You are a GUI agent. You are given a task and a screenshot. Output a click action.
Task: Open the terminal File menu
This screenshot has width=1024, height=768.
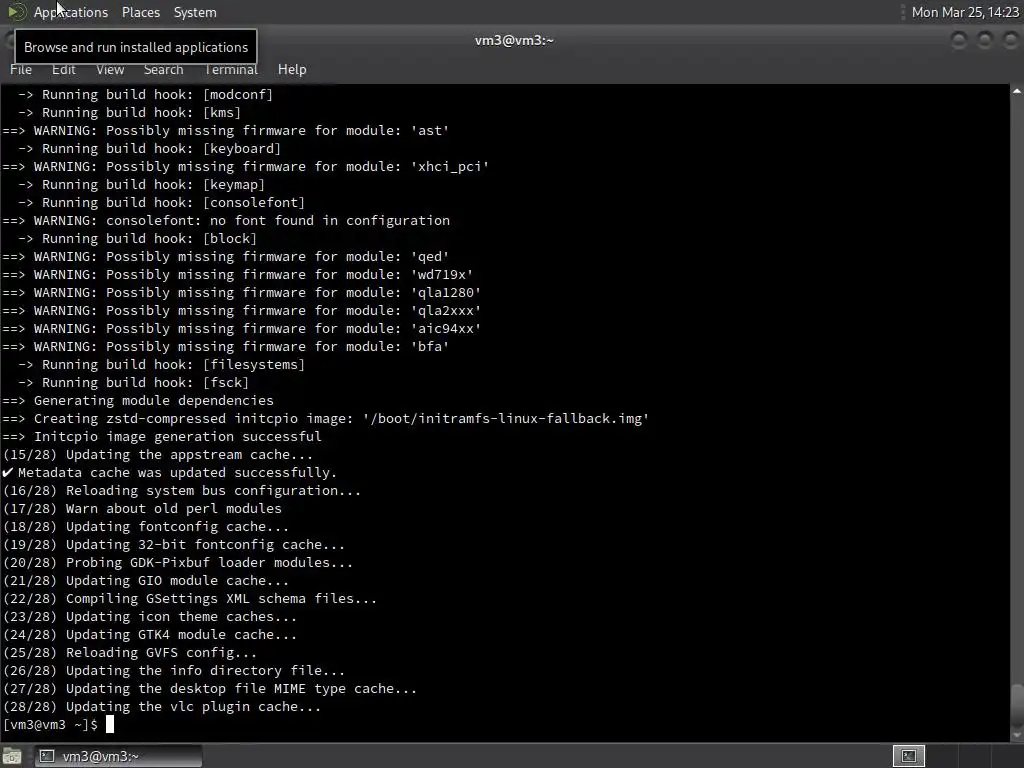21,69
